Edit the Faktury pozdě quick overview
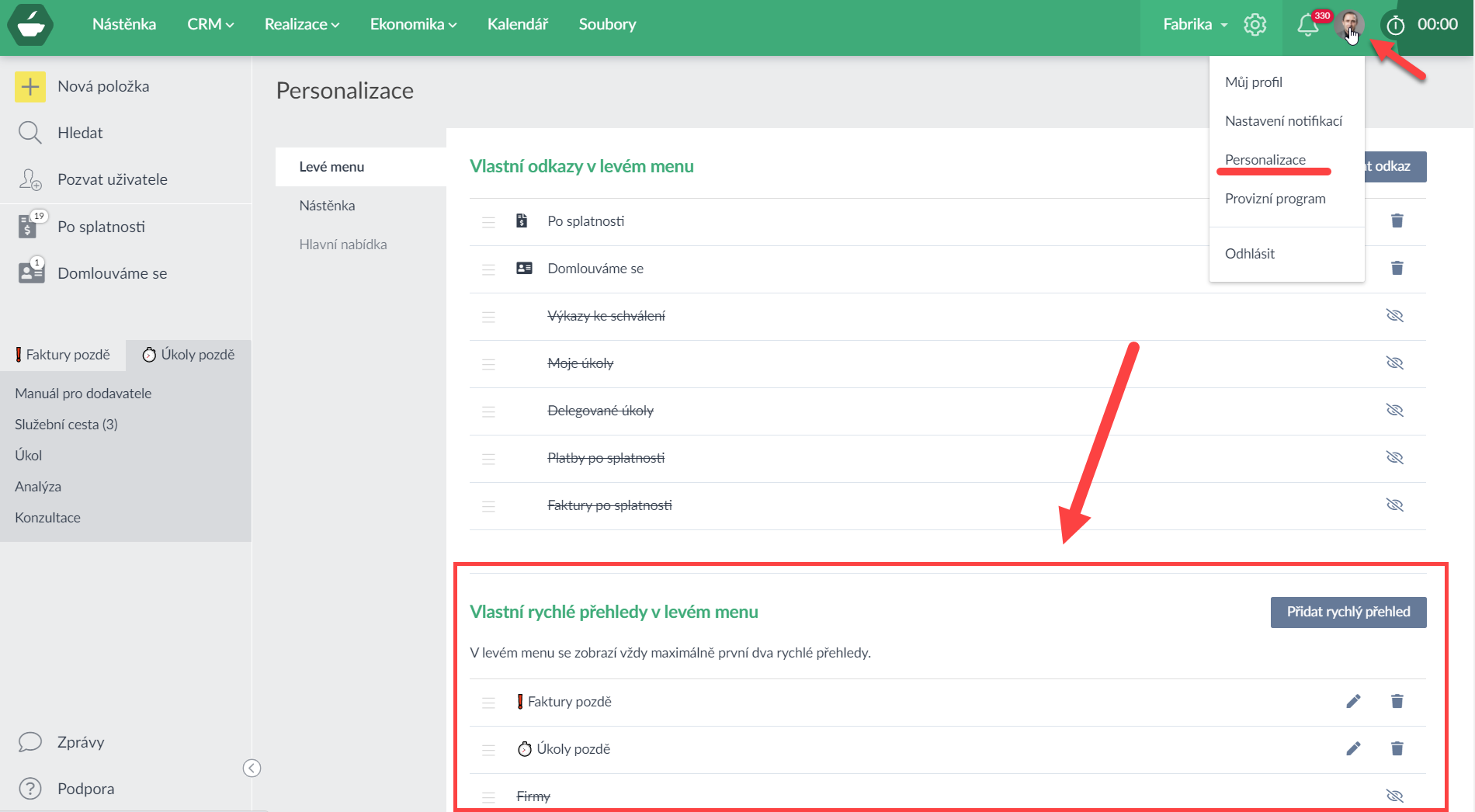This screenshot has width=1475, height=812. 1353,702
